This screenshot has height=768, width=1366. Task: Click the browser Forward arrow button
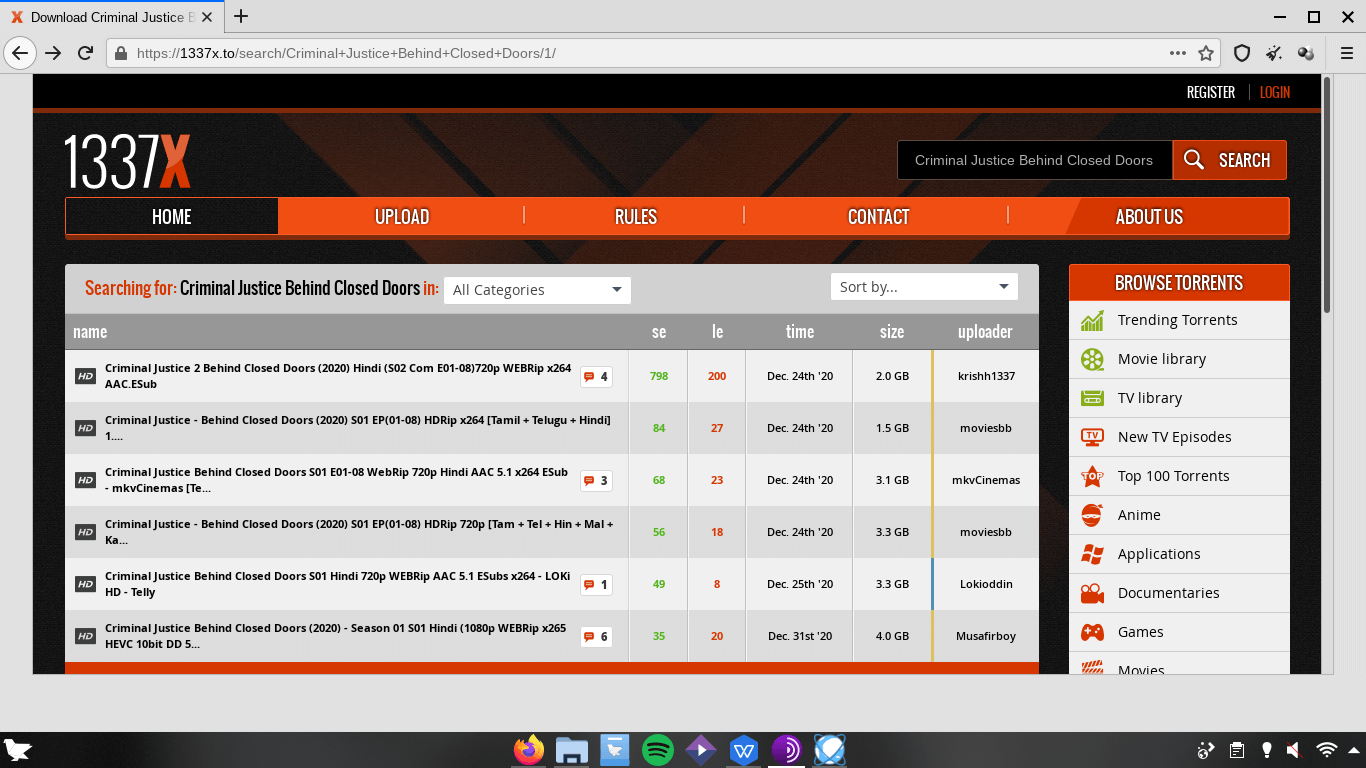pyautogui.click(x=53, y=53)
